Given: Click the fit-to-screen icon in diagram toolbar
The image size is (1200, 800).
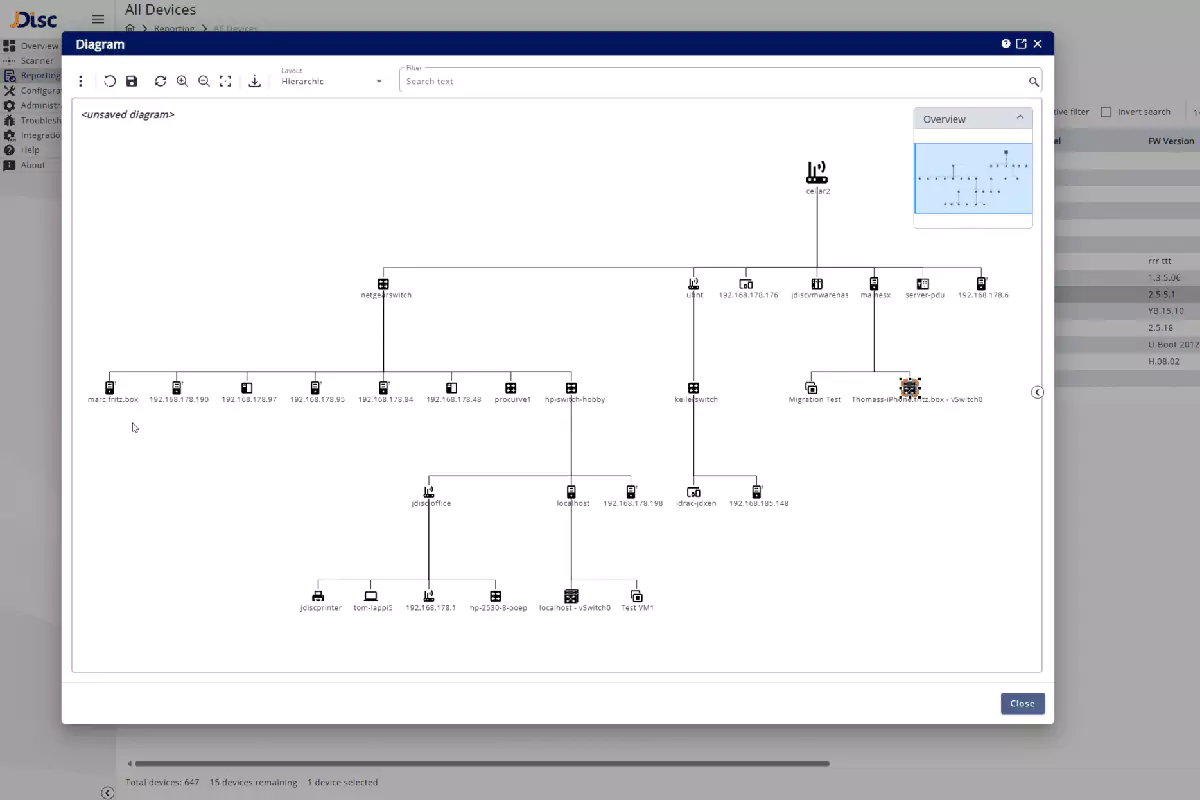Looking at the screenshot, I should click(x=226, y=81).
